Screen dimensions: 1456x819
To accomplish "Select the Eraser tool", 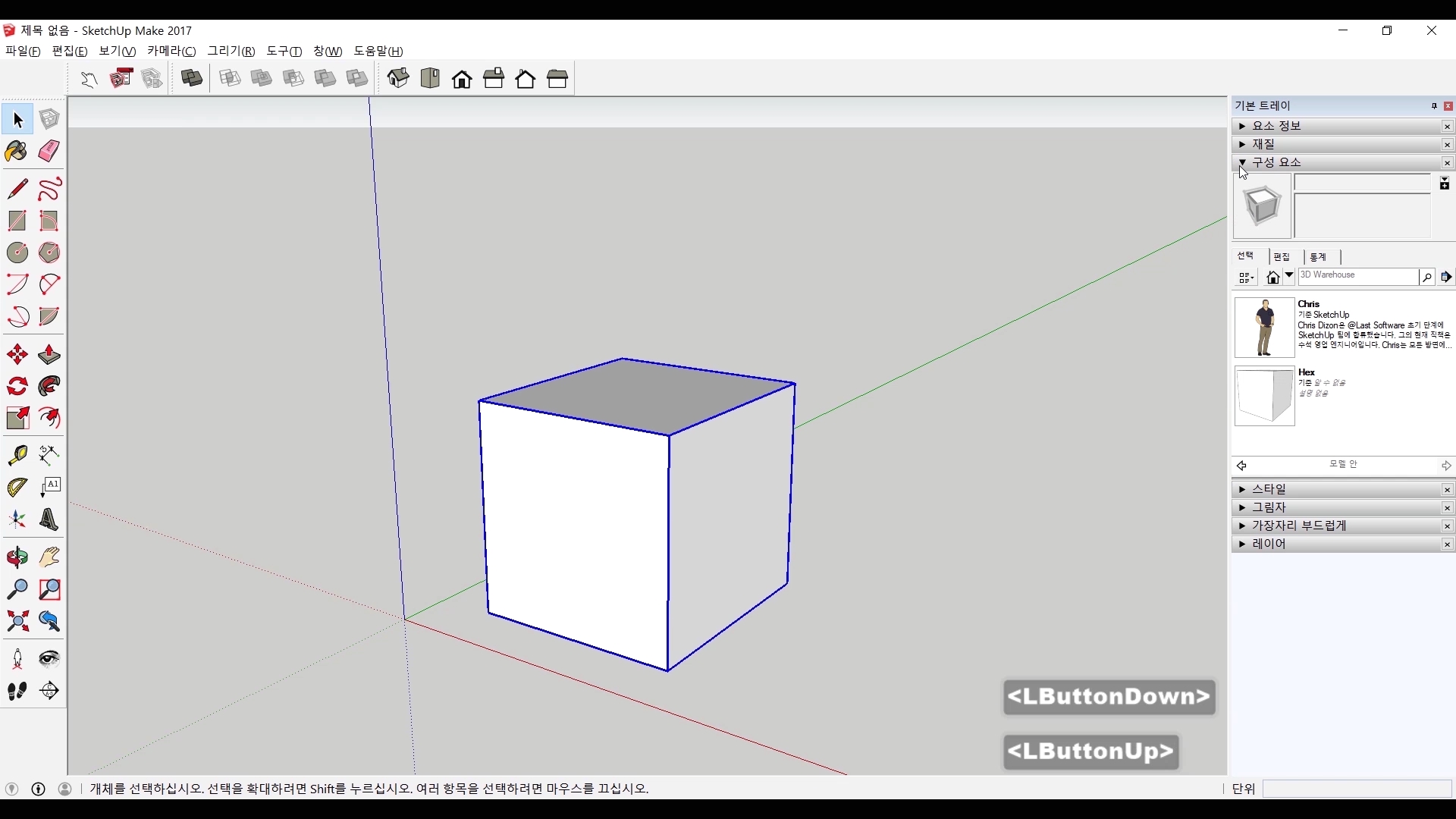I will coord(49,151).
